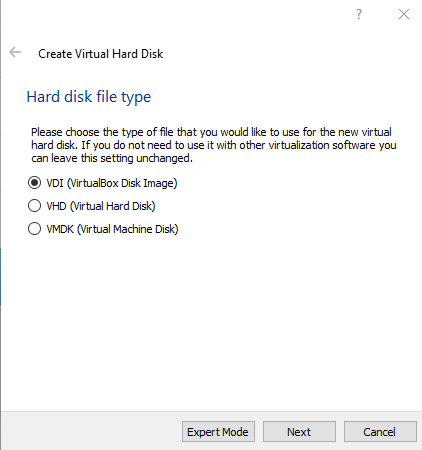
Task: Pick the VMDK radio button
Action: pos(34,229)
